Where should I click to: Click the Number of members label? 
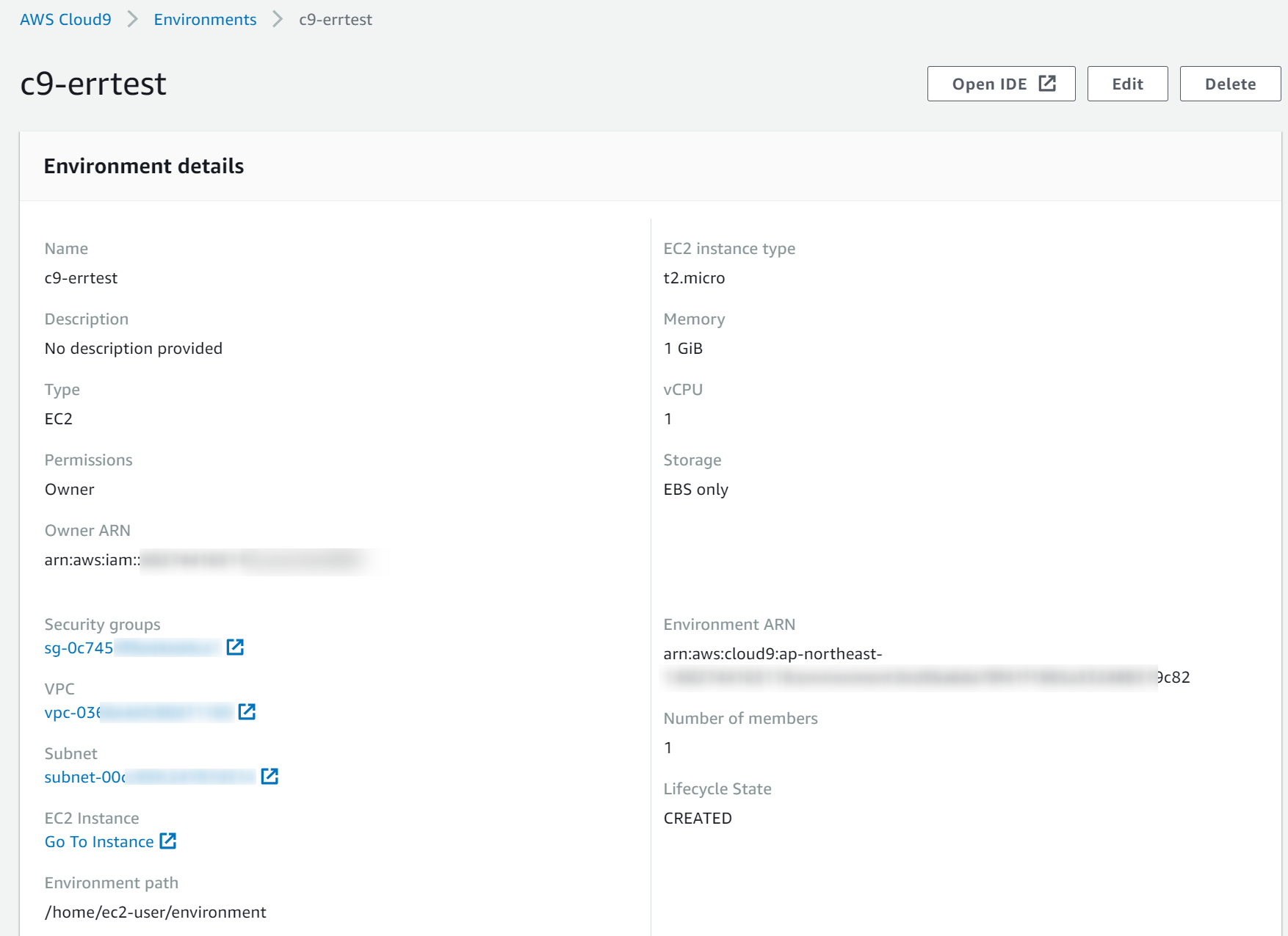740,718
